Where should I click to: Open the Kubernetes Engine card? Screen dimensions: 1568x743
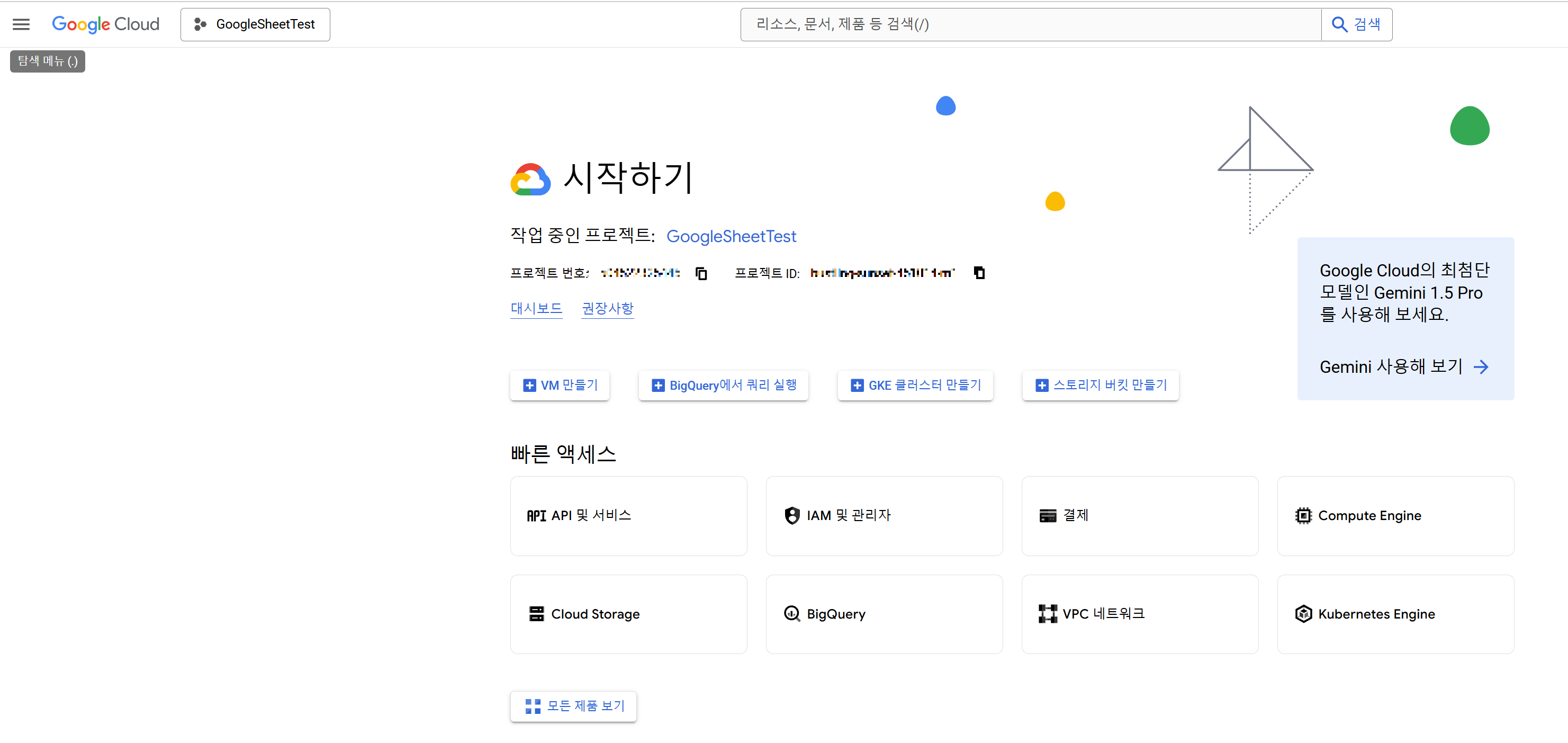1395,614
